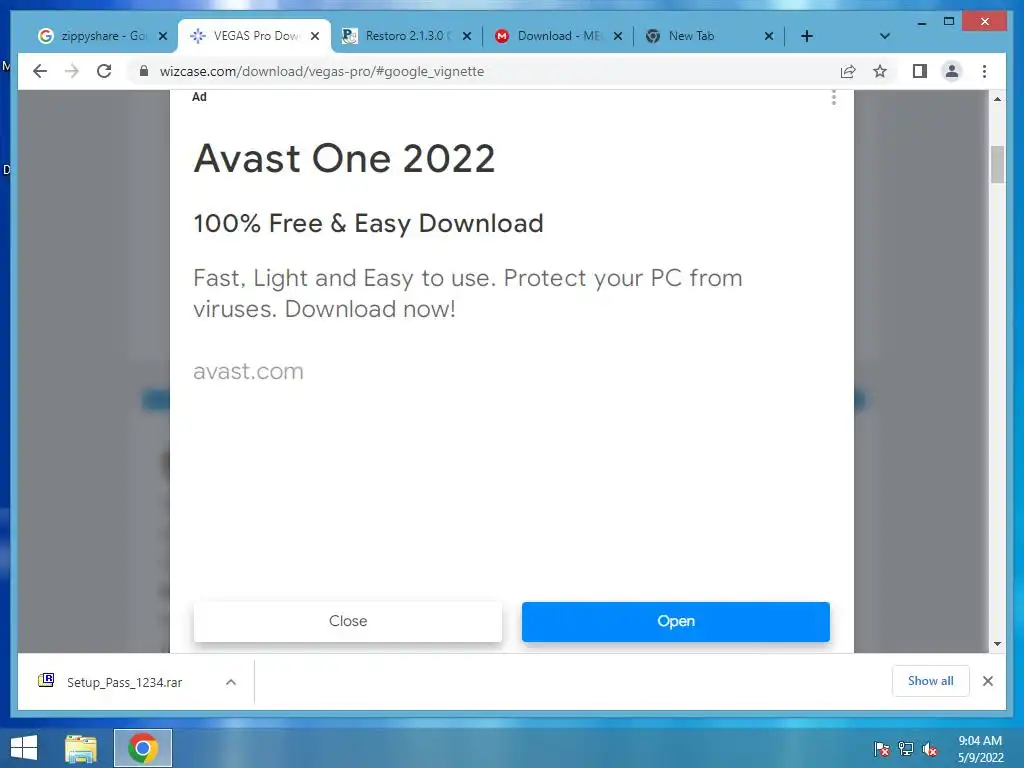Close the Download MEGA tab
This screenshot has width=1024, height=768.
618,36
